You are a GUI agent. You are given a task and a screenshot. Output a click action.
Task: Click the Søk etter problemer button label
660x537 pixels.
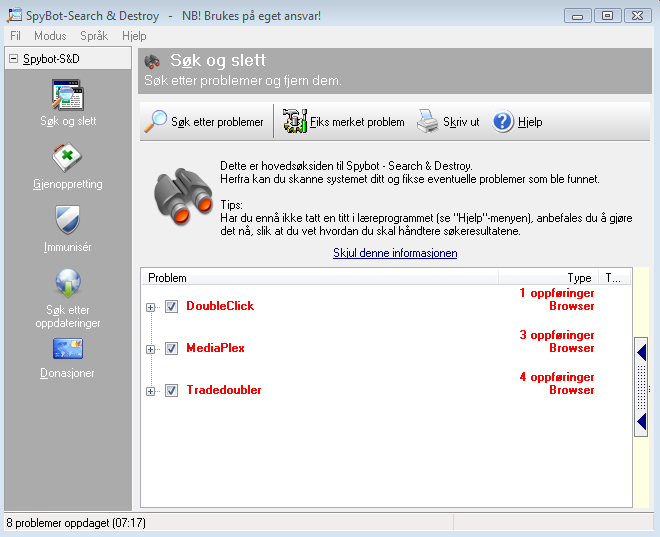click(217, 122)
